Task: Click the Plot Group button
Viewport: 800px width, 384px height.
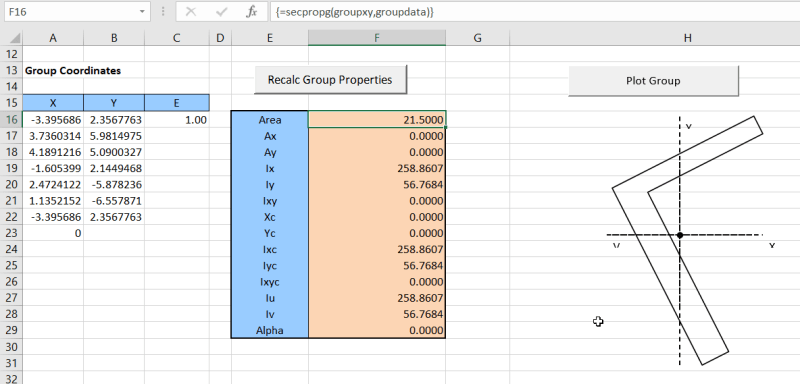Action: [x=653, y=81]
